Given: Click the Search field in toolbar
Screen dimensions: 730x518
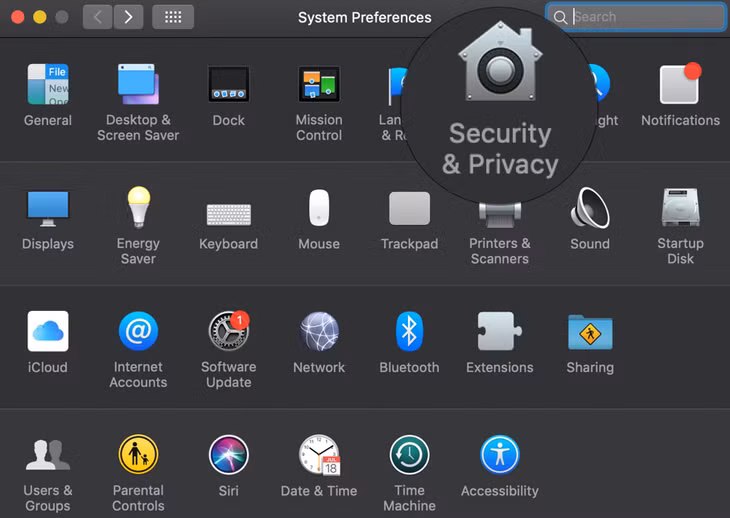Looking at the screenshot, I should tap(636, 17).
